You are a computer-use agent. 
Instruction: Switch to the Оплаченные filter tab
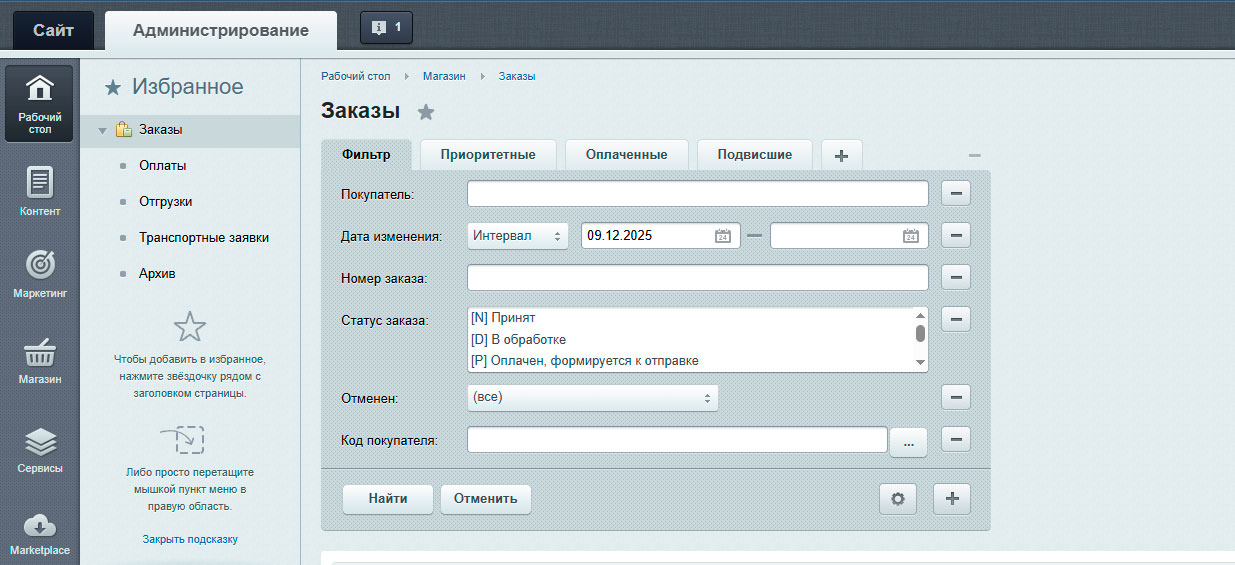pyautogui.click(x=626, y=155)
